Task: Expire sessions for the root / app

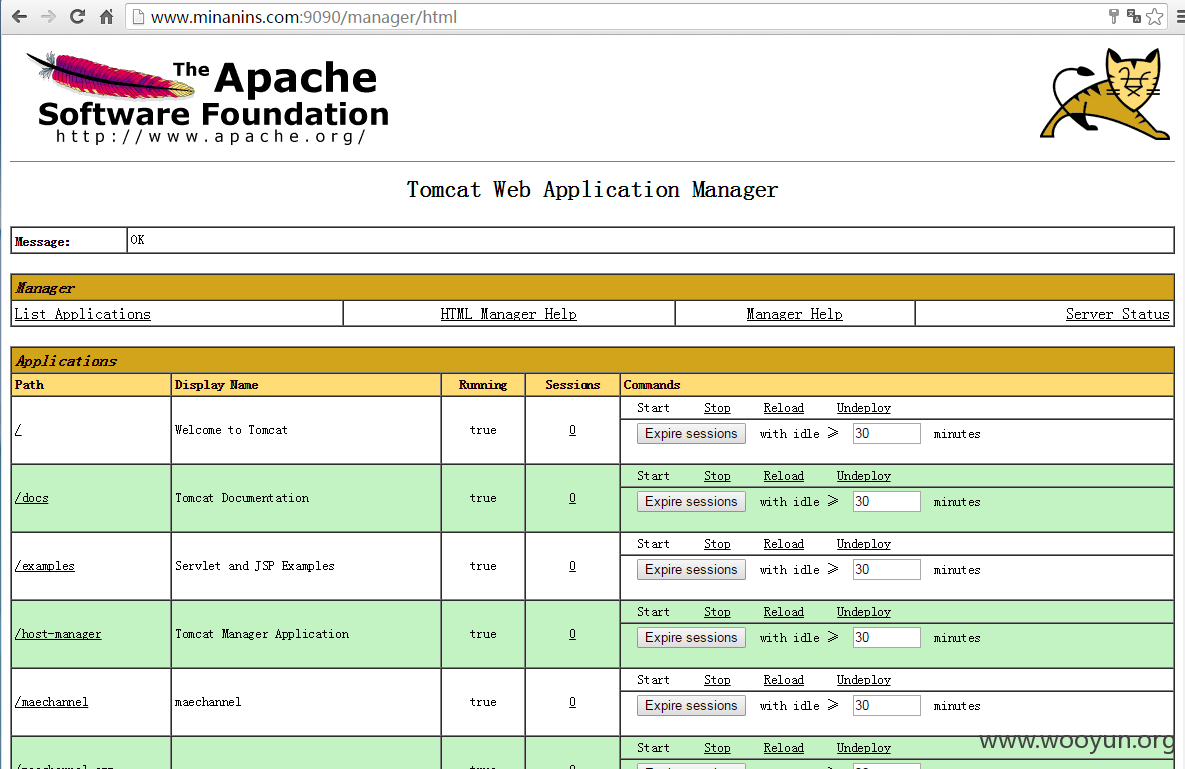Action: coord(691,434)
